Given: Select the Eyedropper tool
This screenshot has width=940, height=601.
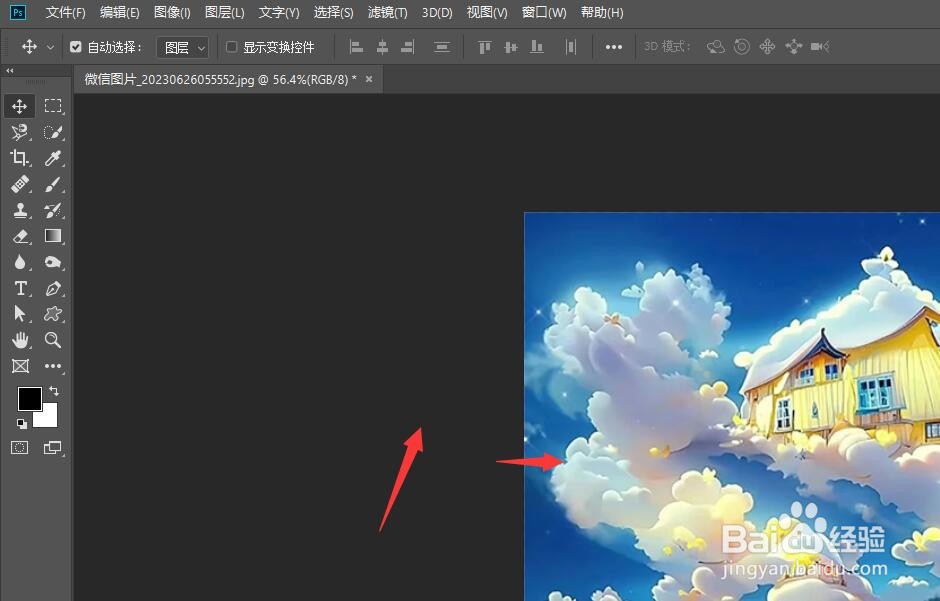Looking at the screenshot, I should tap(53, 158).
